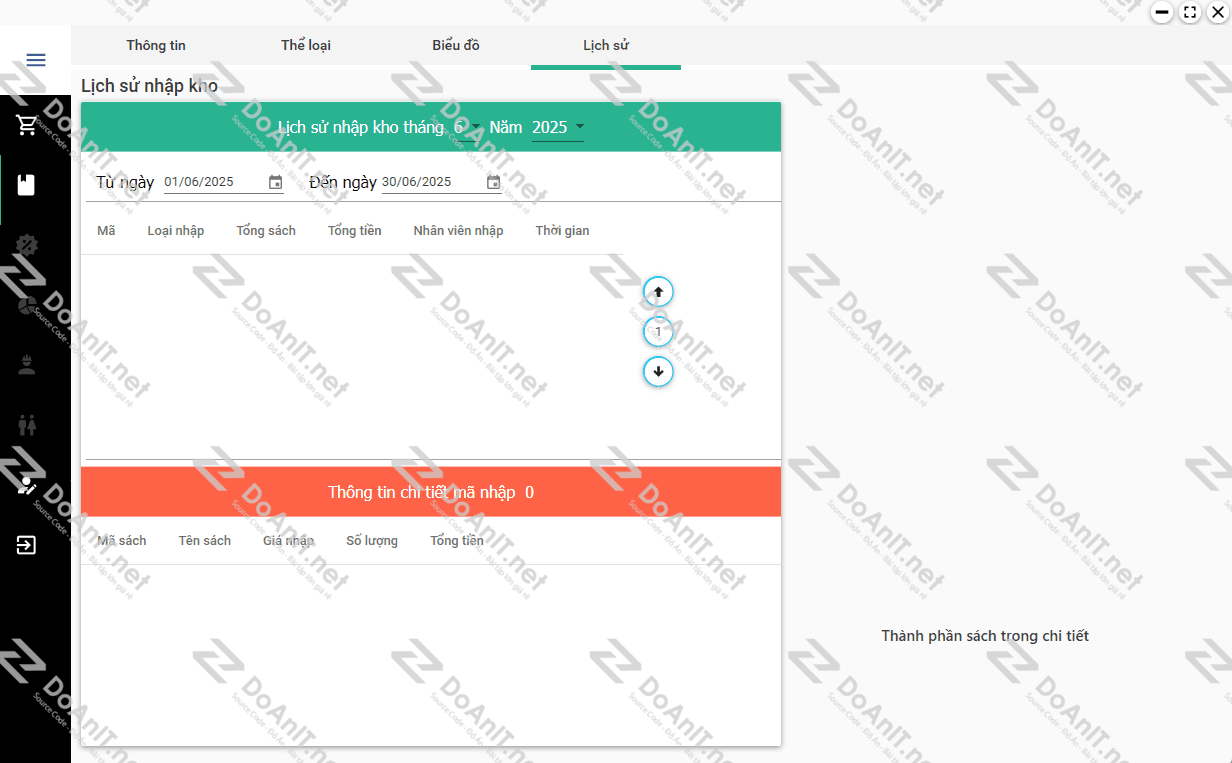Open the hard-hat worker staff section

click(27, 365)
